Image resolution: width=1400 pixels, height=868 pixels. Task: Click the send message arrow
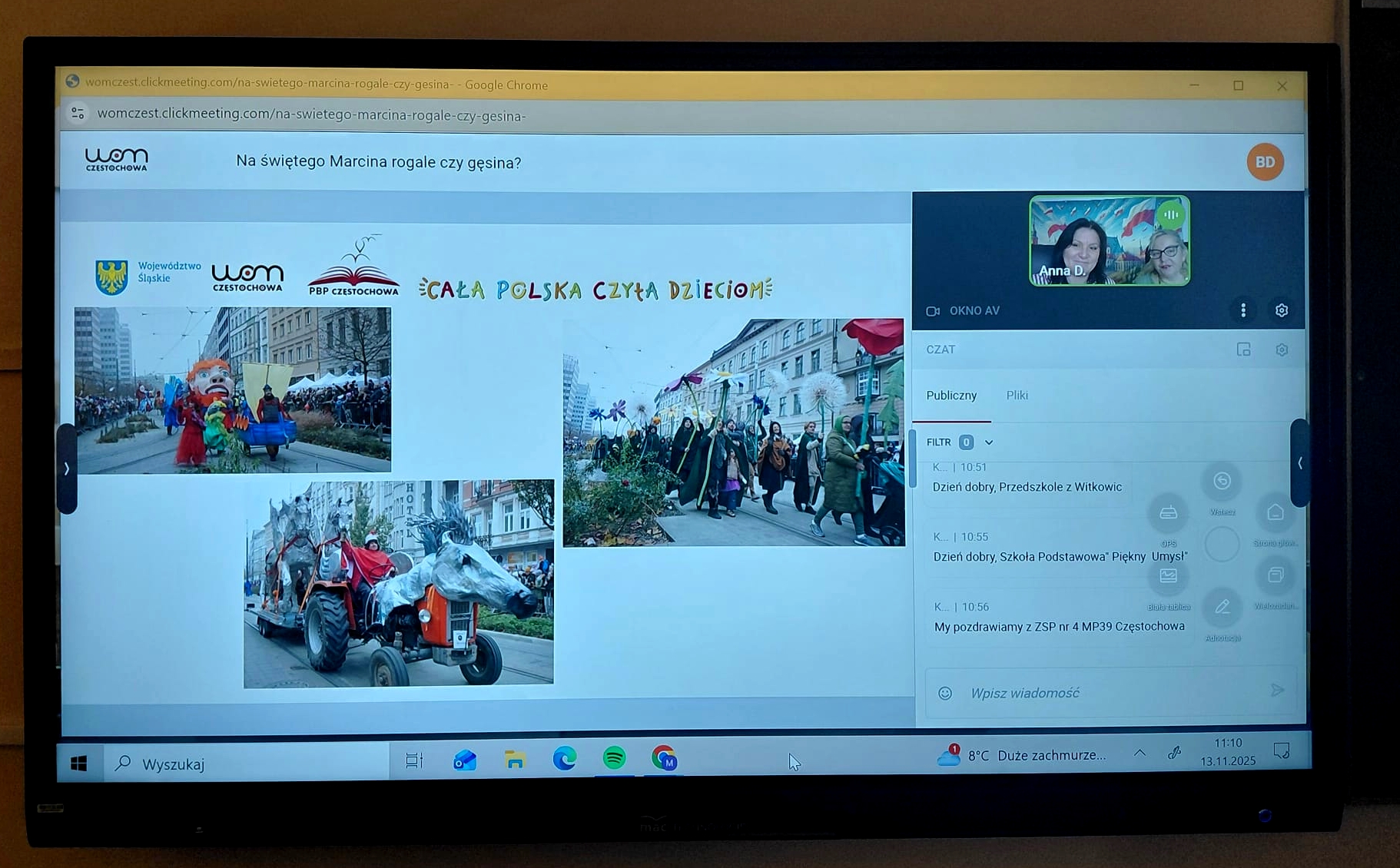coord(1277,691)
